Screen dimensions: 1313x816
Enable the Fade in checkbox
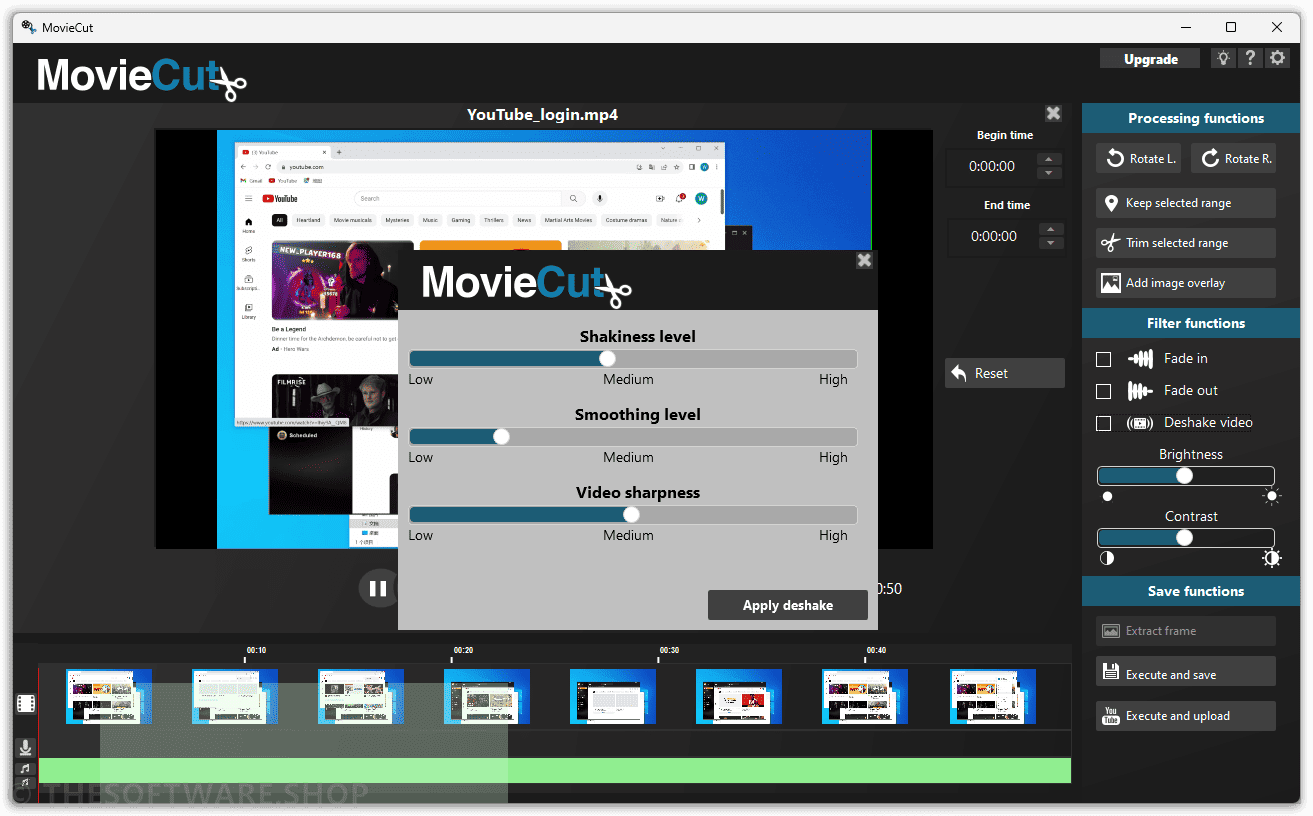coord(1104,359)
